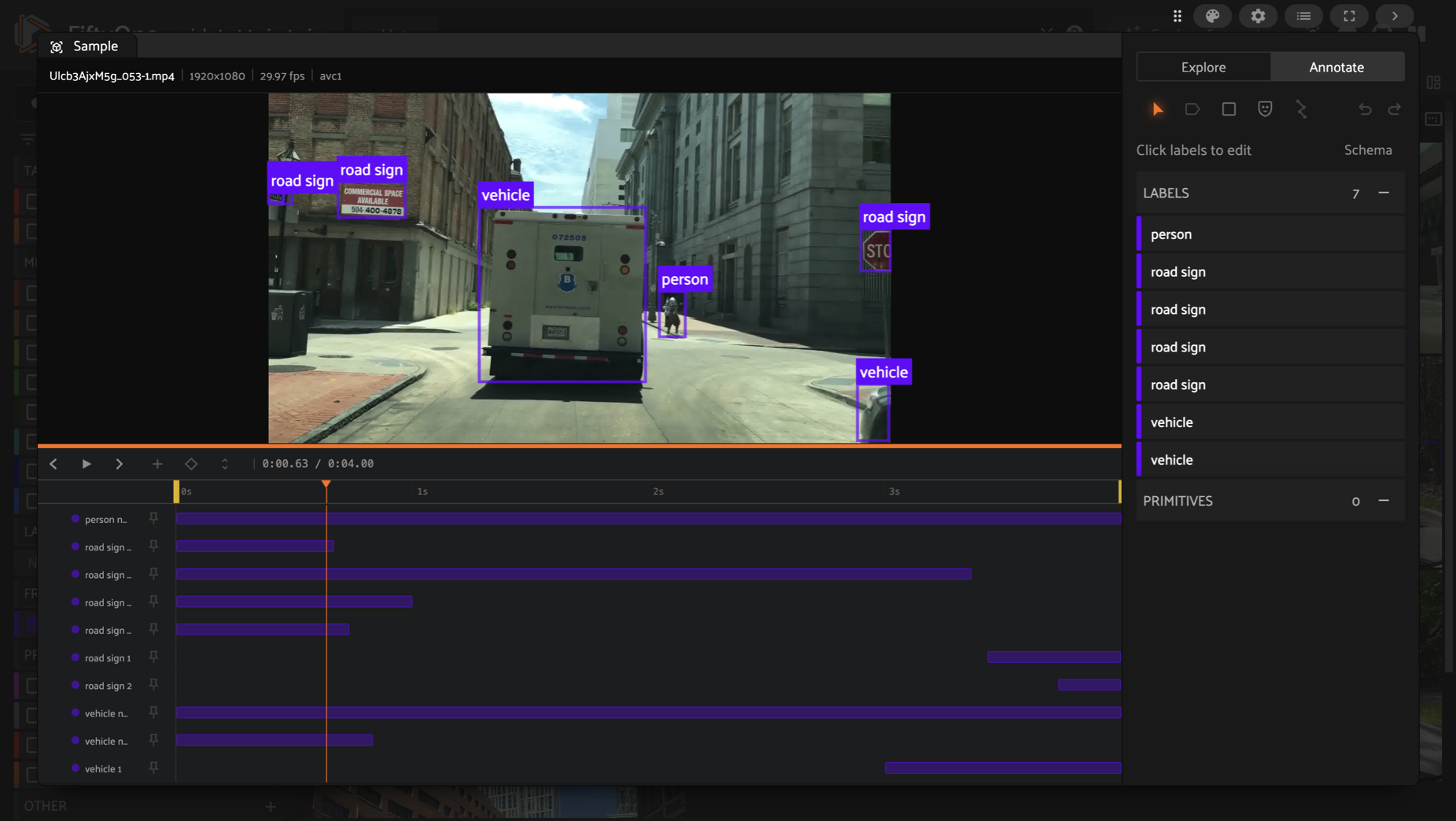The height and width of the screenshot is (821, 1456).
Task: Open the gear settings icon
Action: pos(1259,16)
